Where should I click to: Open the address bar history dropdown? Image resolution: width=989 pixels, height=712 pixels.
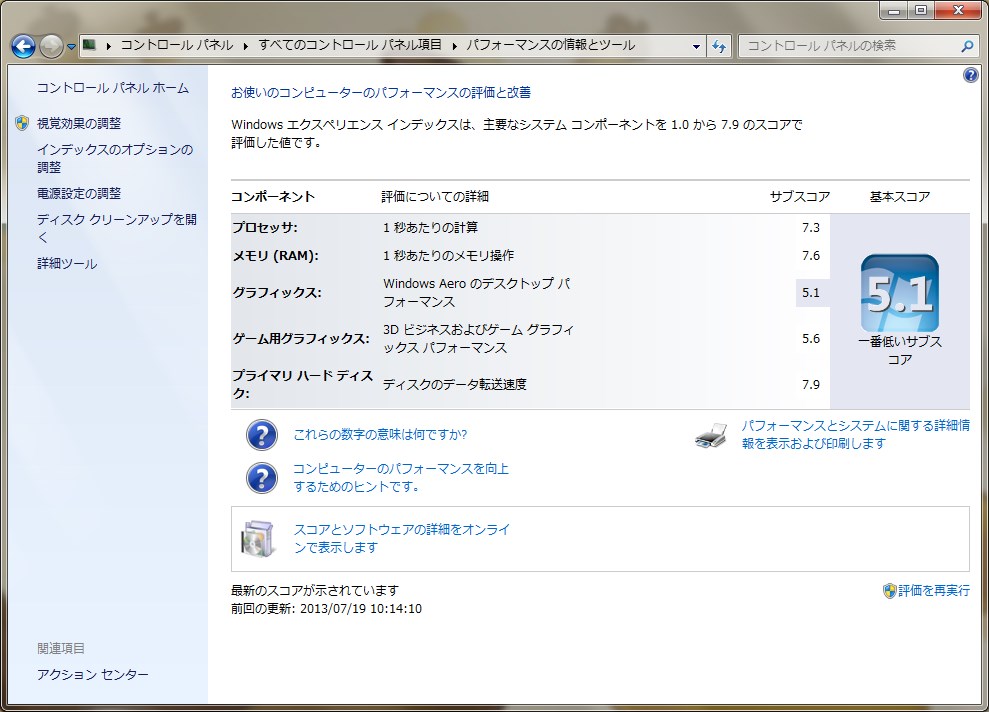(x=698, y=46)
